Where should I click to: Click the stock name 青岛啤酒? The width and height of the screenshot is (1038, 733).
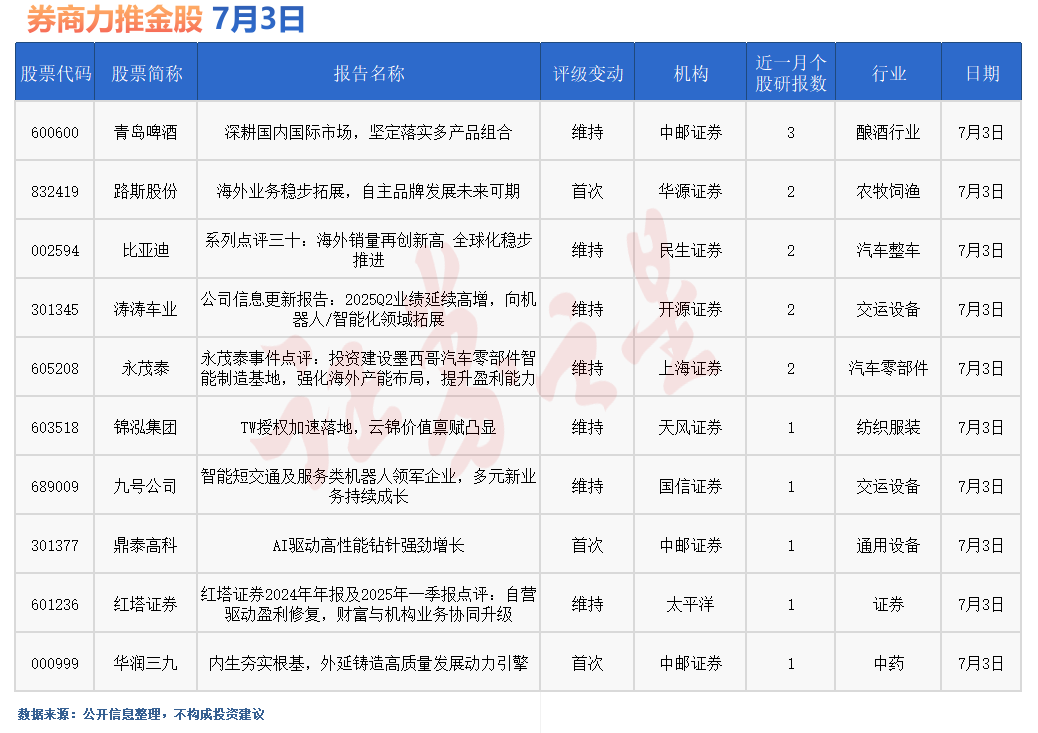tap(146, 132)
